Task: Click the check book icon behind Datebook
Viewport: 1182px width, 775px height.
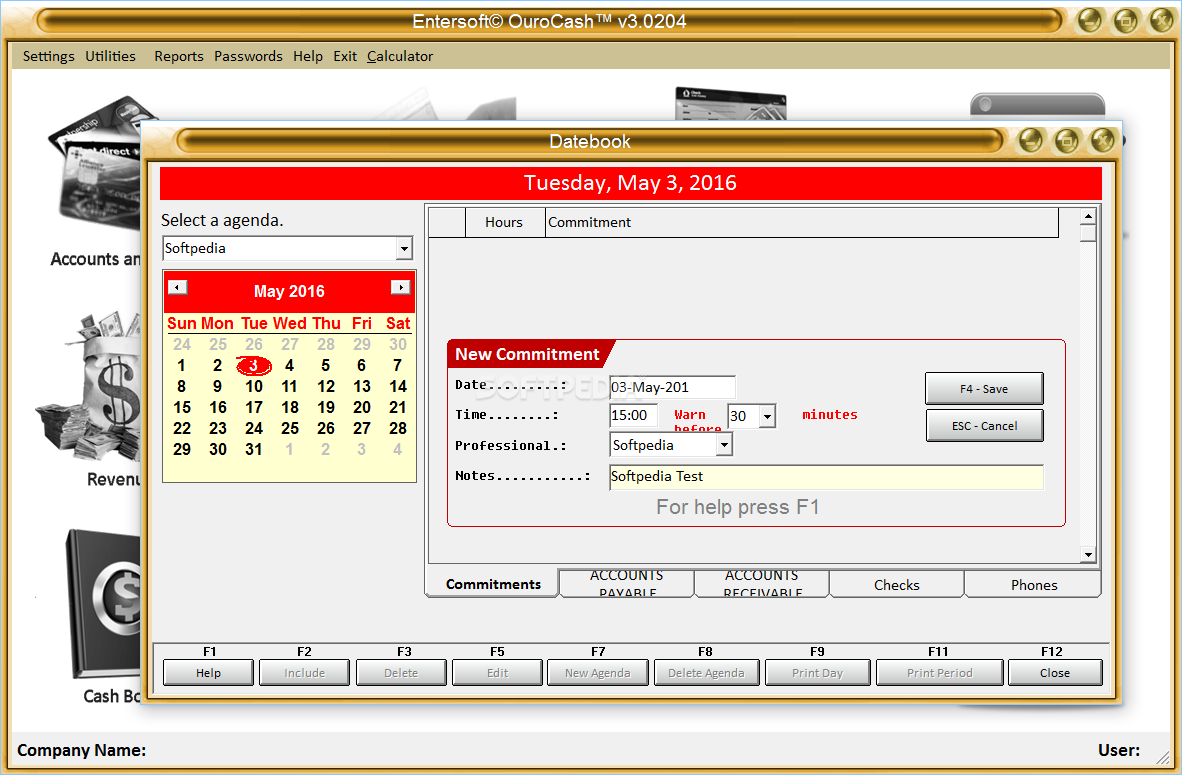Action: click(x=730, y=104)
